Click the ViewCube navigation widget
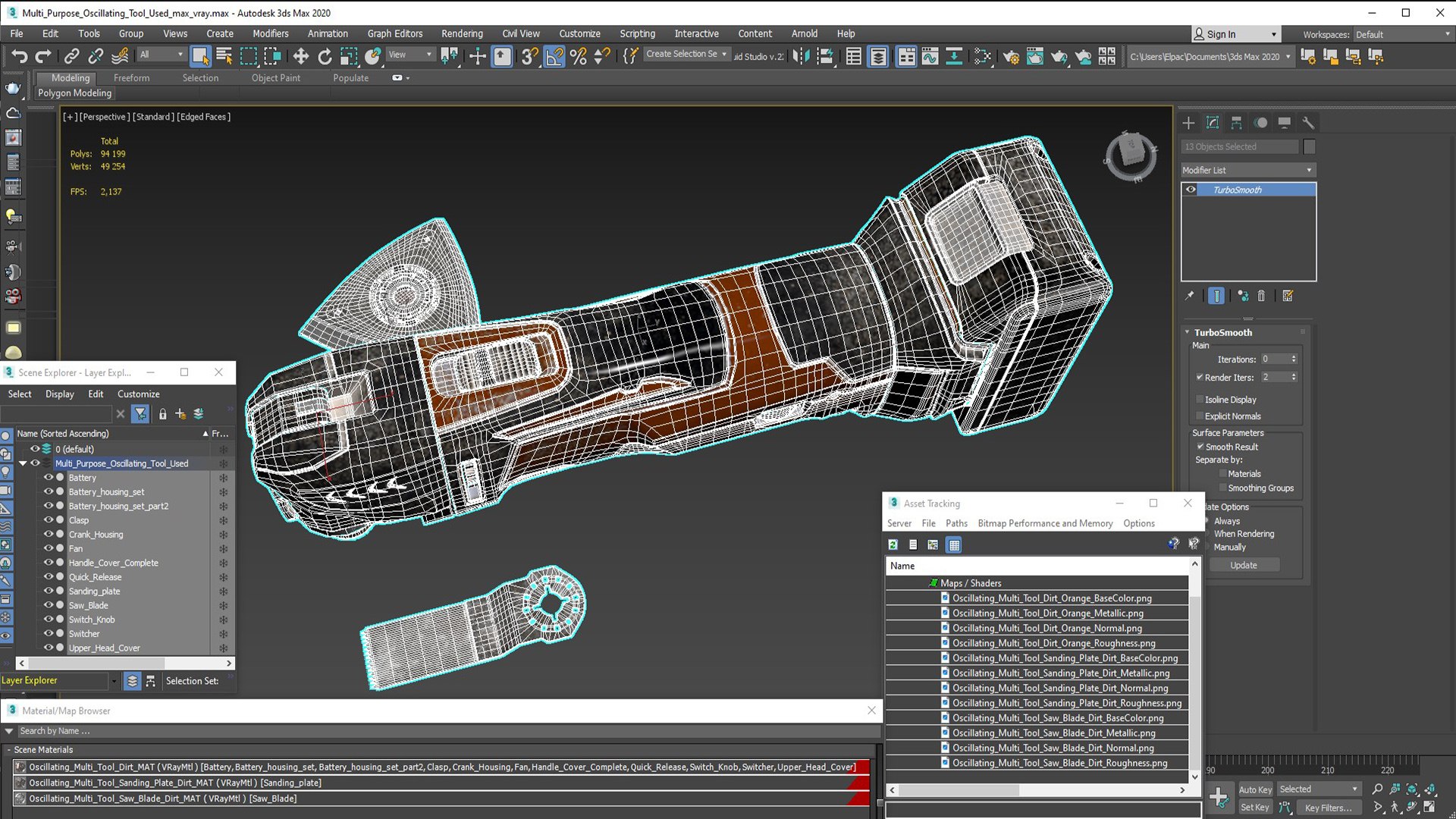Image resolution: width=1456 pixels, height=819 pixels. 1131,155
